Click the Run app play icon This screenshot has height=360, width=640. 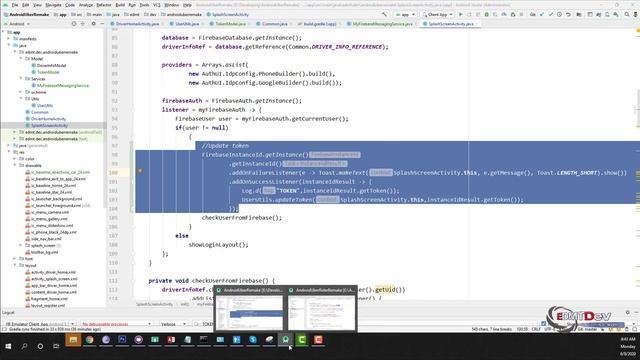coord(461,14)
